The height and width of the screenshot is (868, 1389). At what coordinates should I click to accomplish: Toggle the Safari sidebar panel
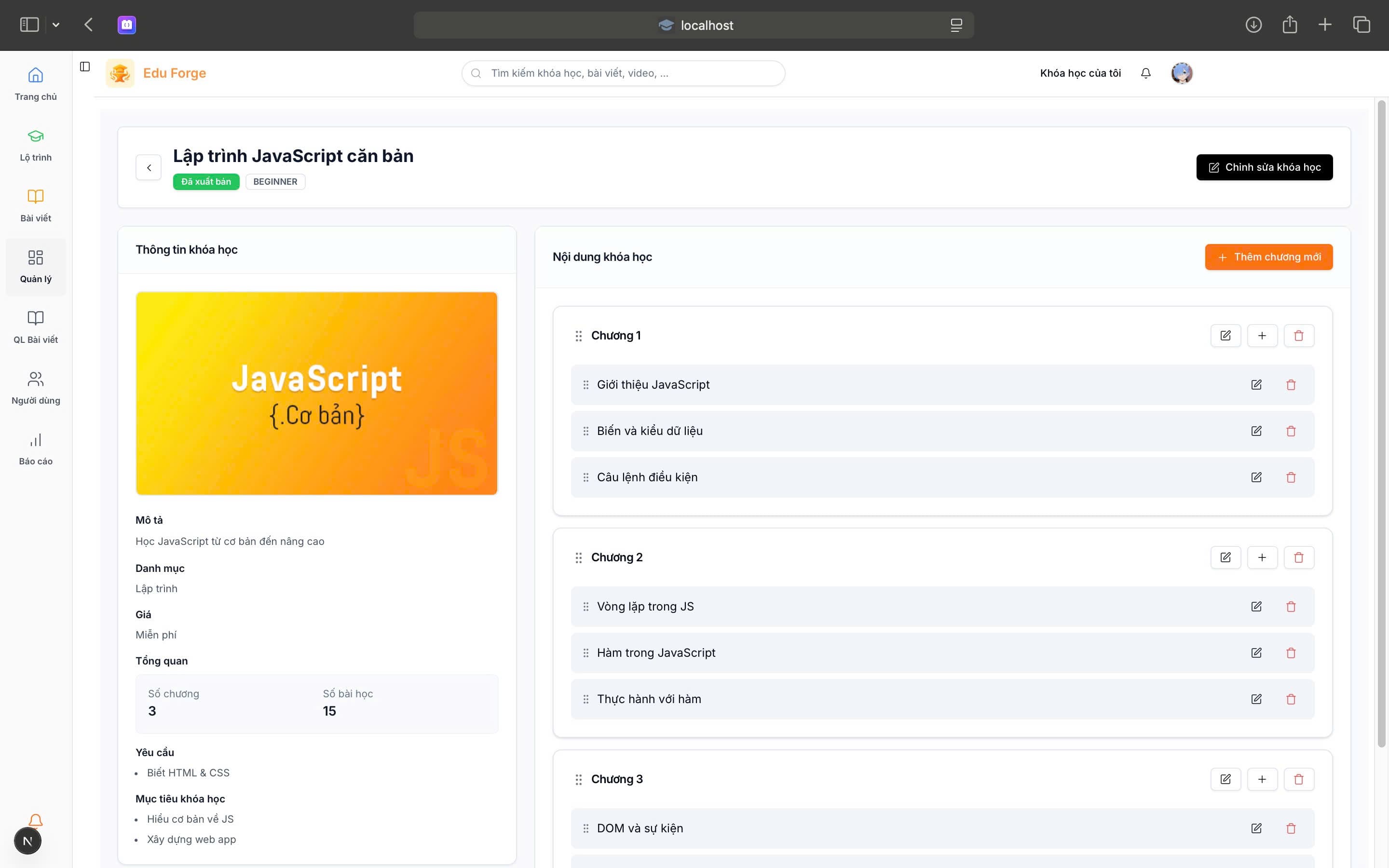[x=29, y=25]
